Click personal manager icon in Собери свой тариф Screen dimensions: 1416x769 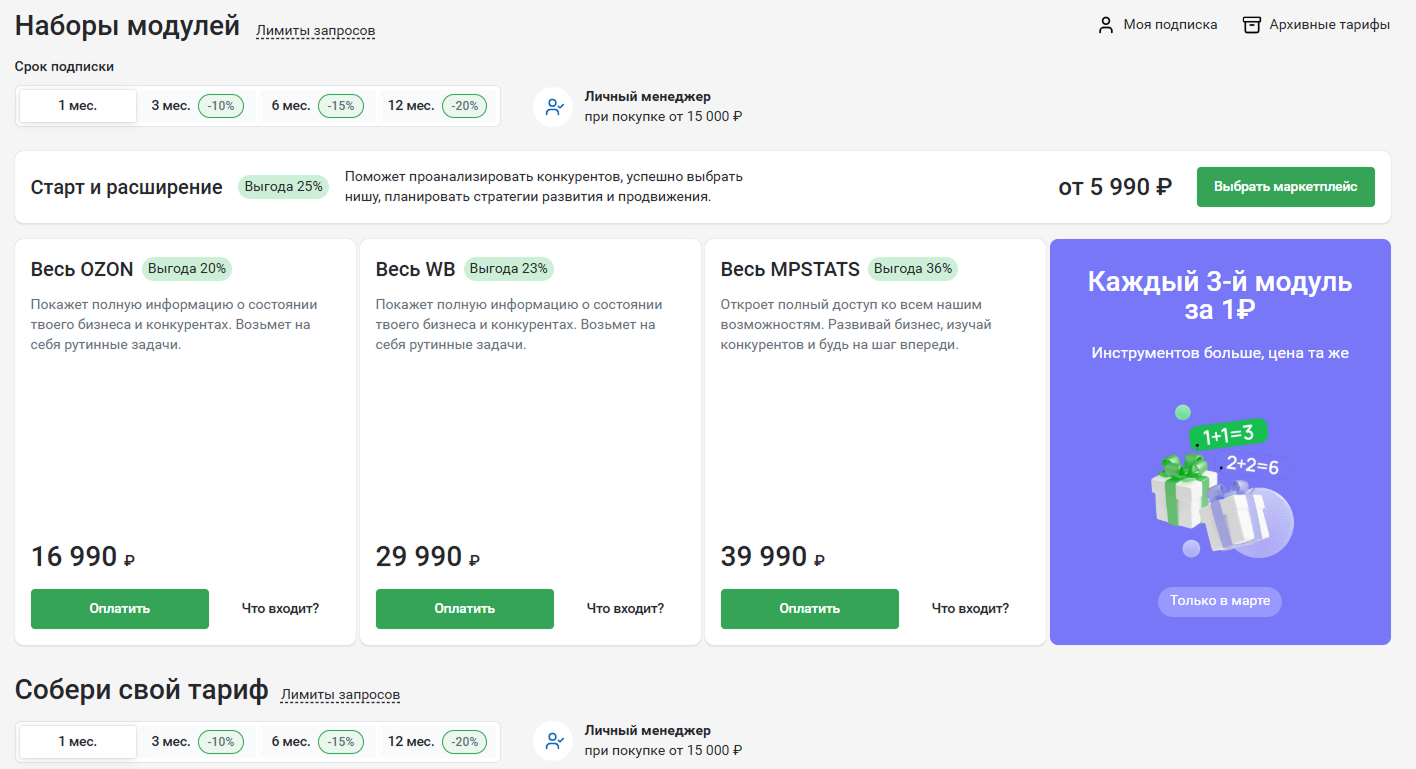pyautogui.click(x=553, y=741)
